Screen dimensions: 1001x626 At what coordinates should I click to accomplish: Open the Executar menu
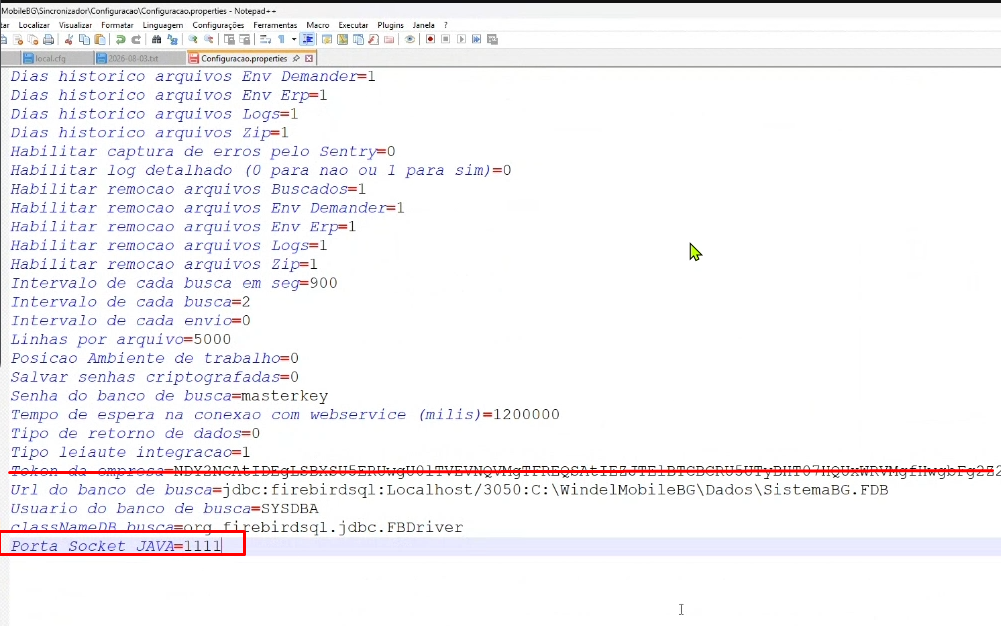pyautogui.click(x=353, y=26)
